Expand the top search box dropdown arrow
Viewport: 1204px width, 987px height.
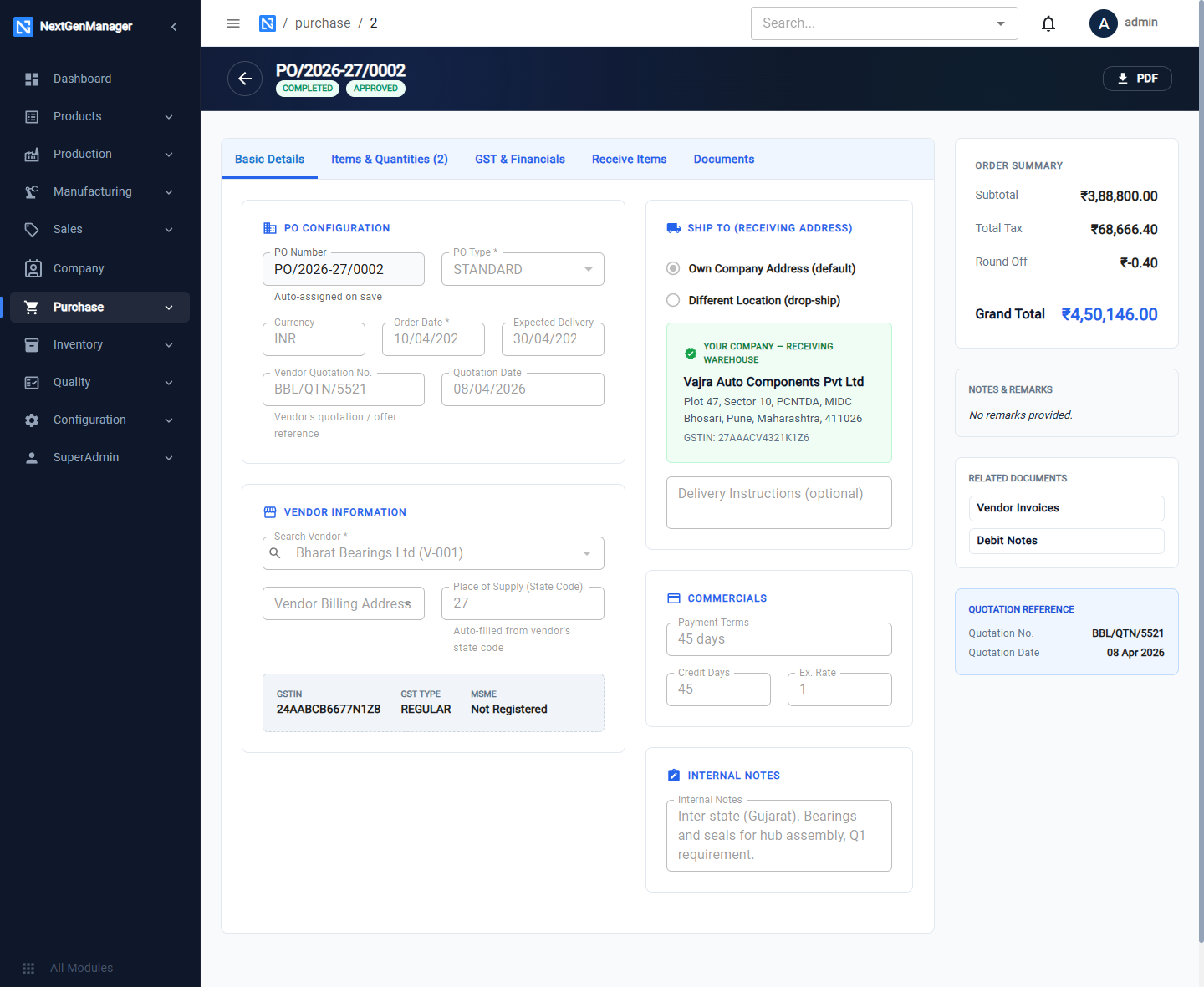[1001, 23]
